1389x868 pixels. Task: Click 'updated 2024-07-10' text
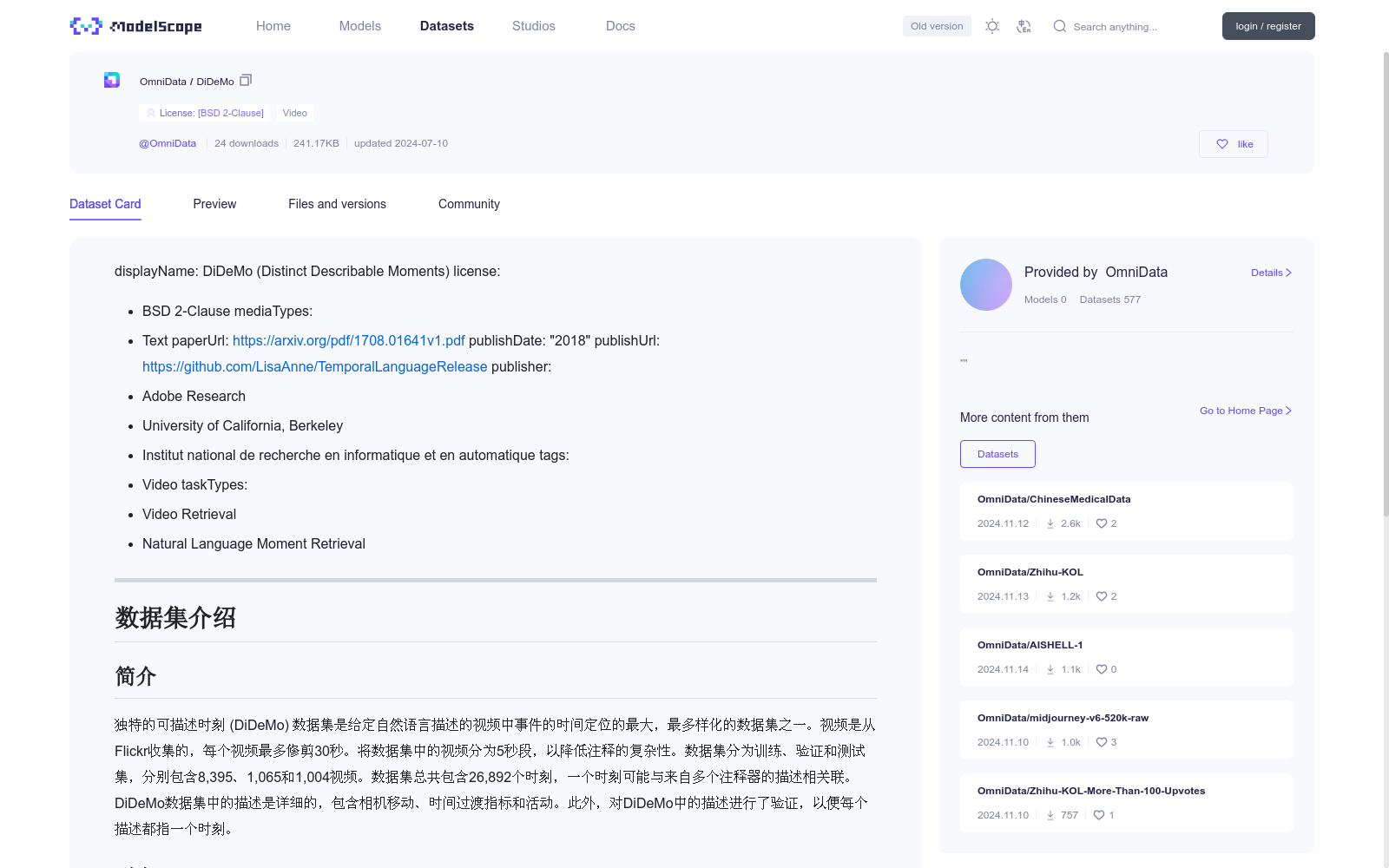401,143
